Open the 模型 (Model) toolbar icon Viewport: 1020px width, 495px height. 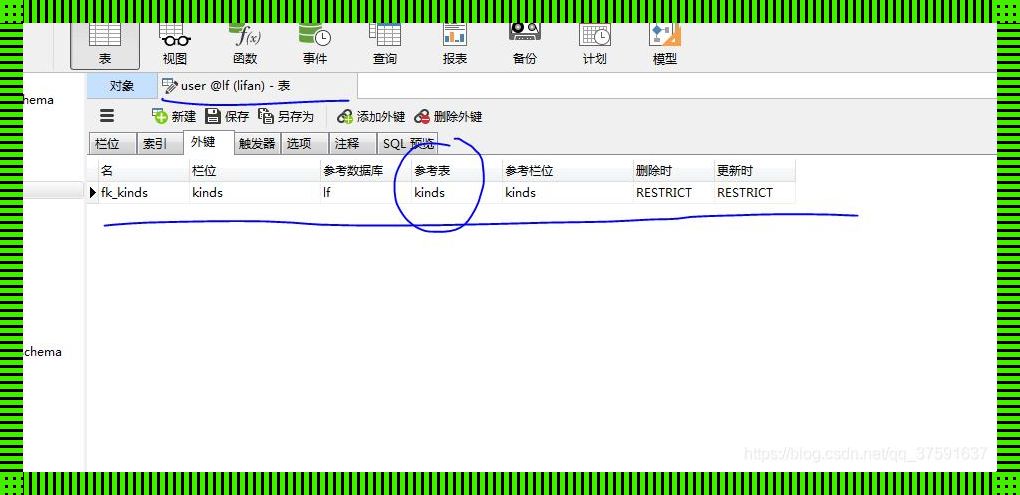tap(665, 46)
